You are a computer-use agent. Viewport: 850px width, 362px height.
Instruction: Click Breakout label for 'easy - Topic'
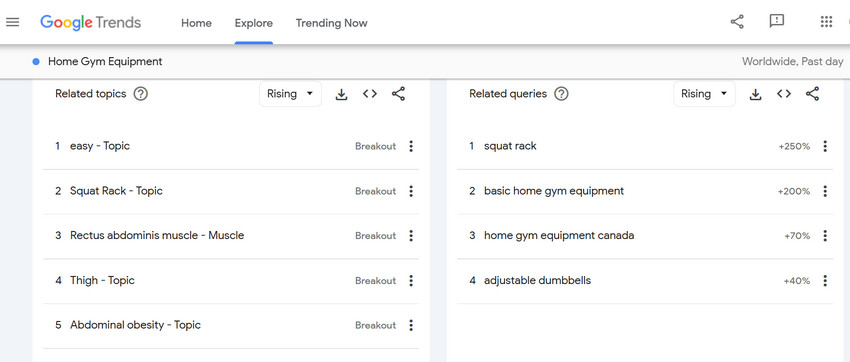[376, 146]
